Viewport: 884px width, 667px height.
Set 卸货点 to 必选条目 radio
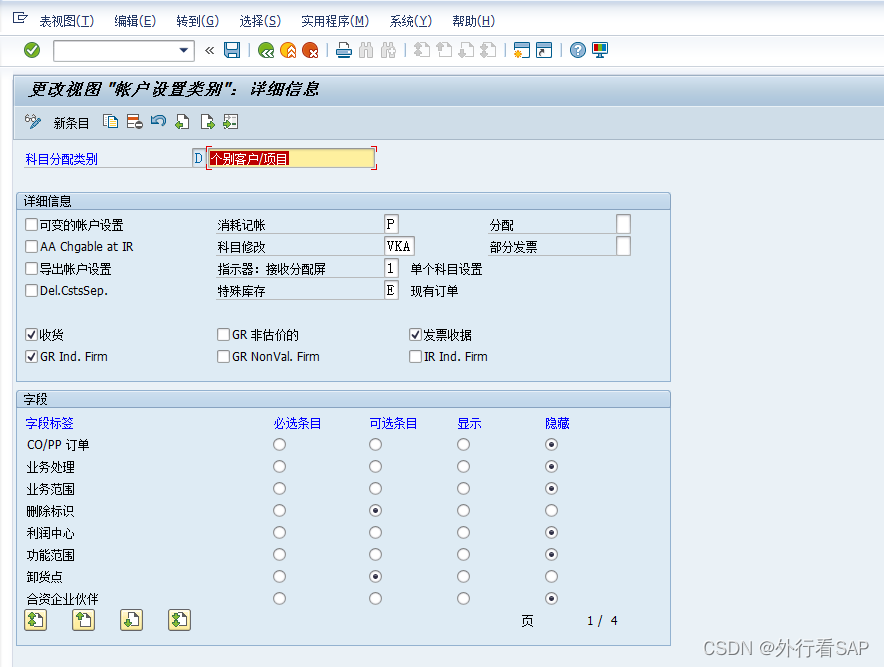point(280,576)
